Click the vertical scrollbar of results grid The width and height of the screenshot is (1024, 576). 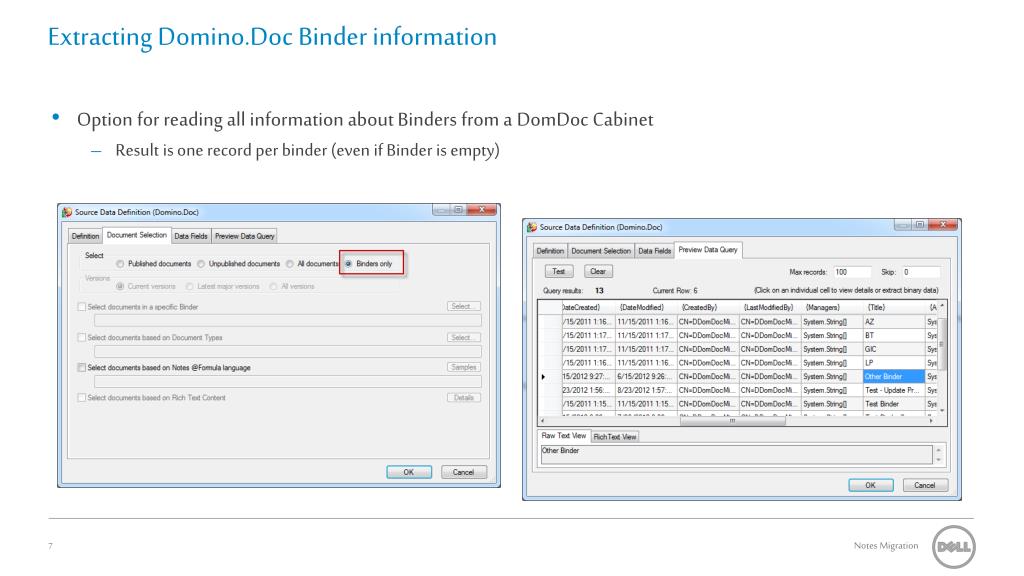click(942, 356)
